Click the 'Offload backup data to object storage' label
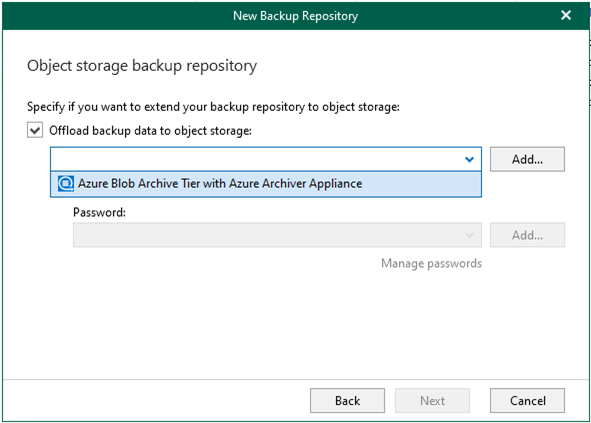This screenshot has width=591, height=423. tap(150, 131)
